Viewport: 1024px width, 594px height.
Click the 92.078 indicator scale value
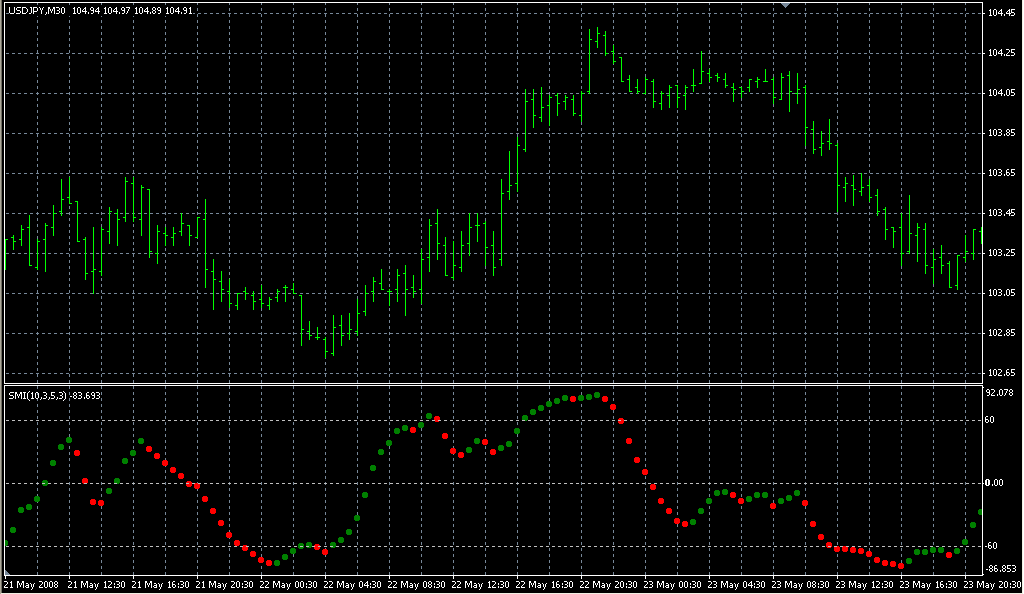[1000, 393]
